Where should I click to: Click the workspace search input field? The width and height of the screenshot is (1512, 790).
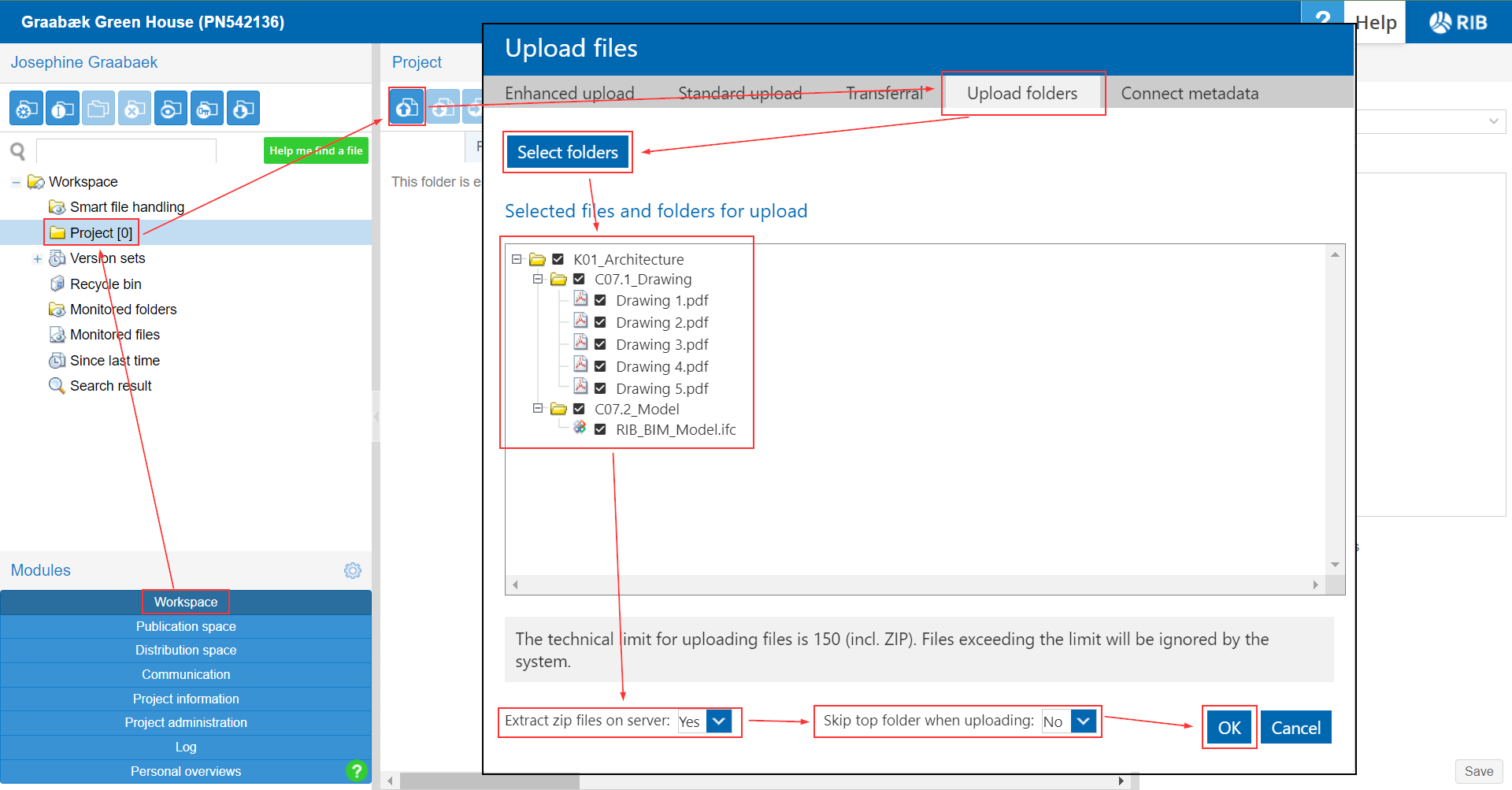tap(126, 150)
